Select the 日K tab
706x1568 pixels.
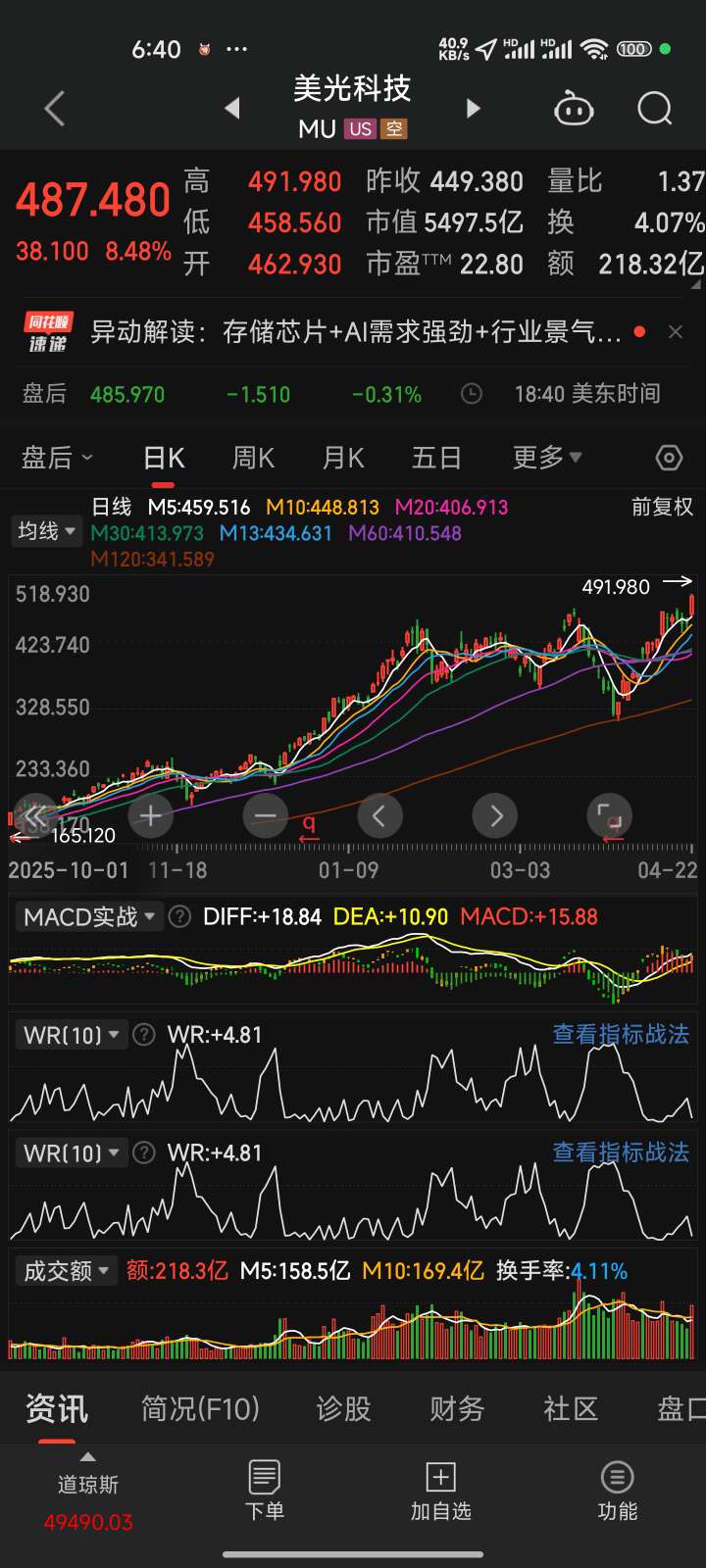pyautogui.click(x=164, y=458)
